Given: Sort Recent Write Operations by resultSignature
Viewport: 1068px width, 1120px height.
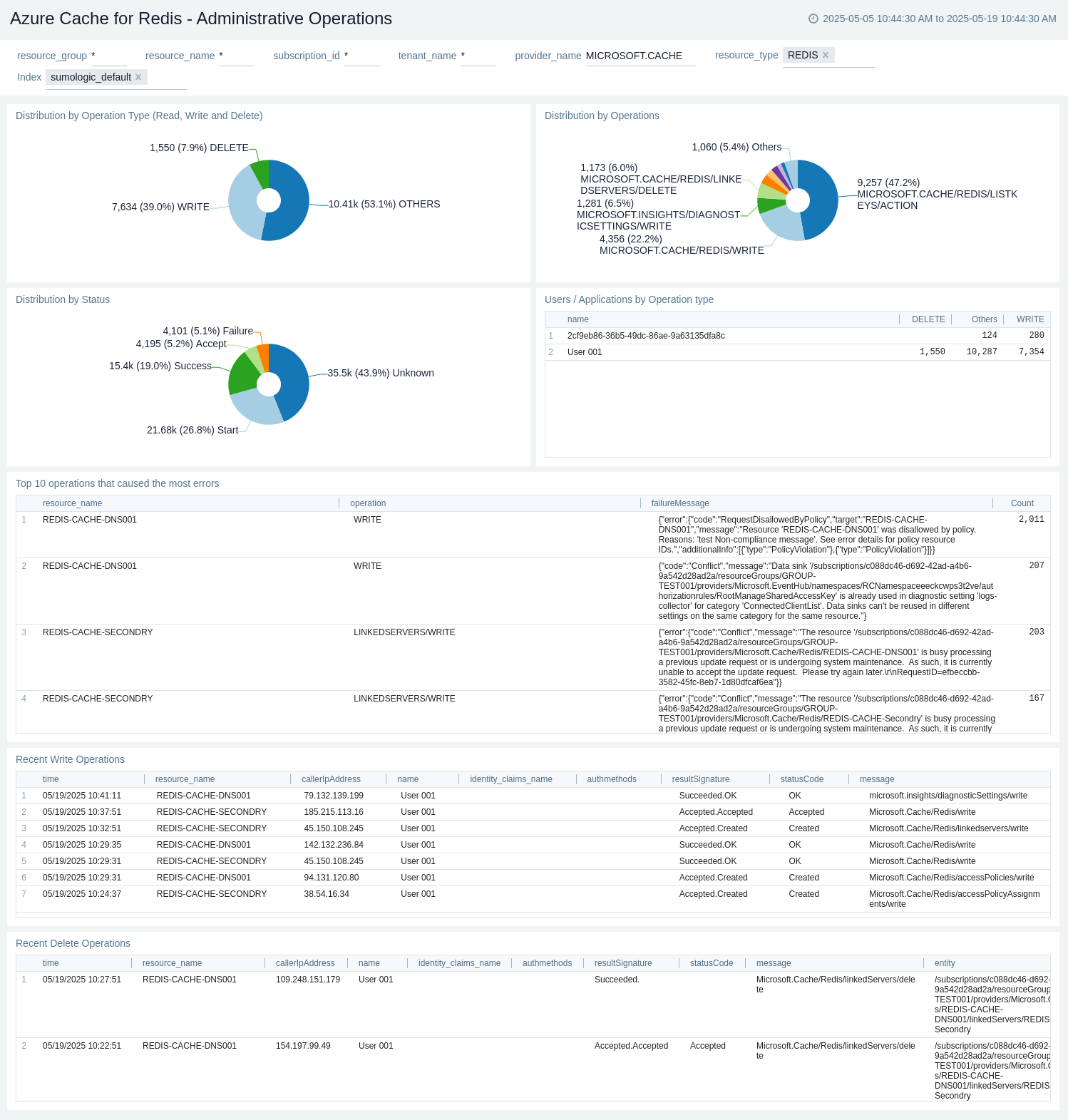Looking at the screenshot, I should (x=700, y=779).
